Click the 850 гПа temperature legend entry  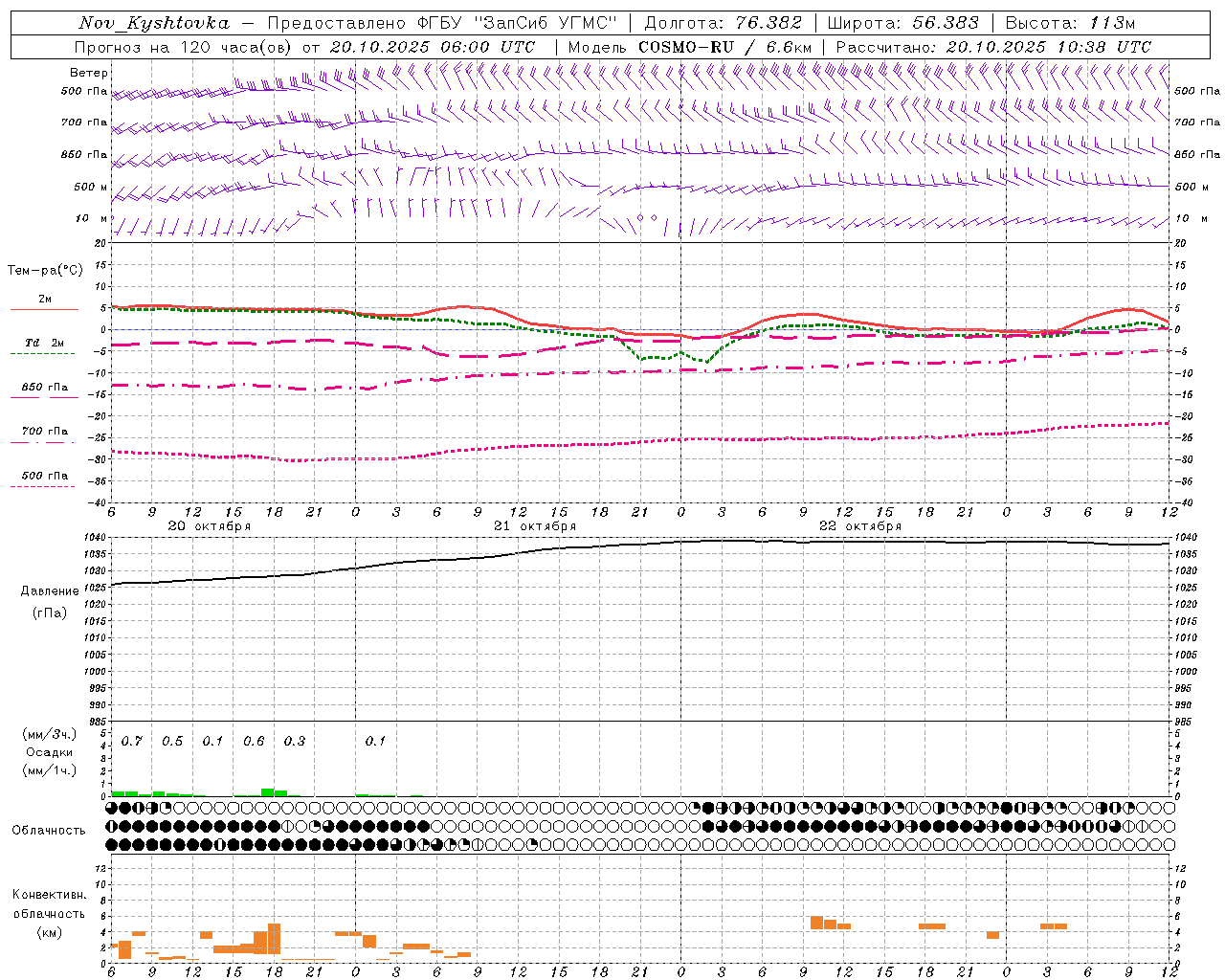[x=45, y=388]
